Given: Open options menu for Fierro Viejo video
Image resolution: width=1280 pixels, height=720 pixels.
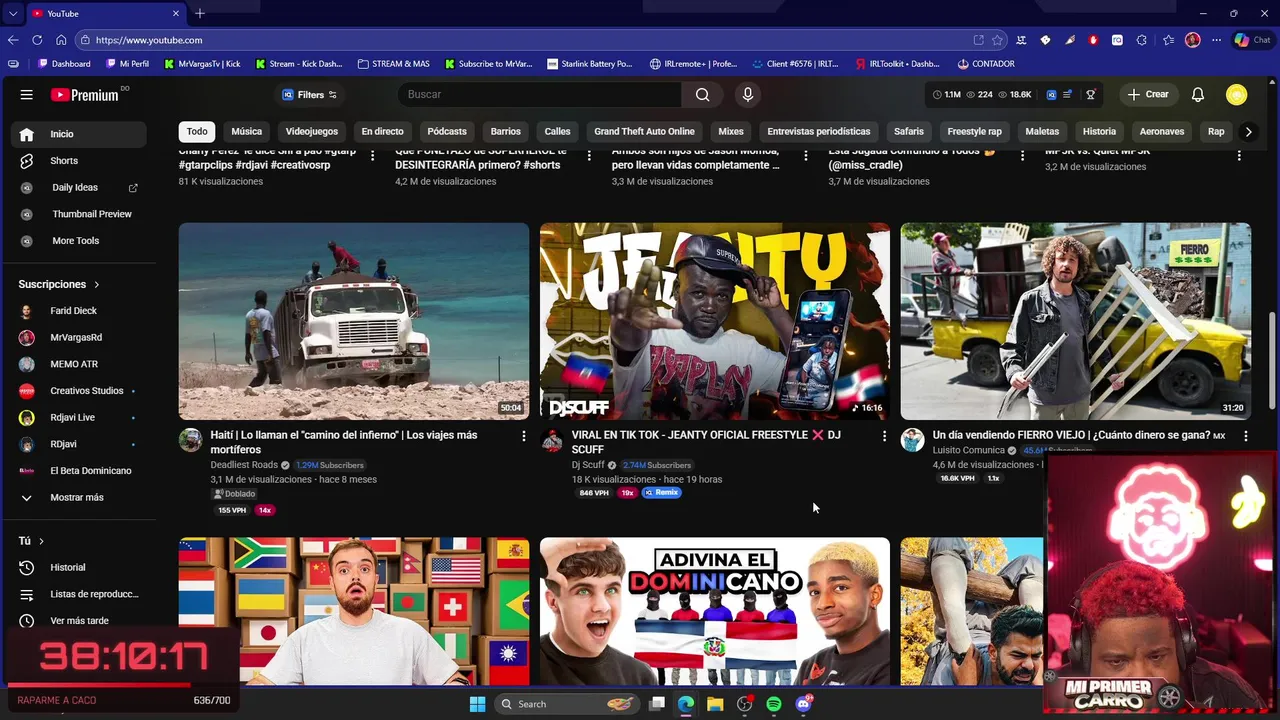Looking at the screenshot, I should pos(1245,436).
